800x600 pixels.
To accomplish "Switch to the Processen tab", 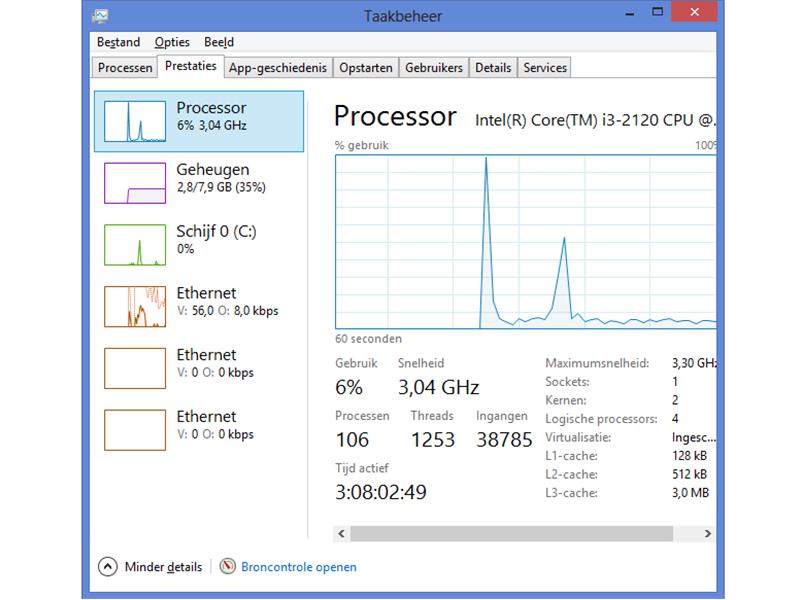I will [x=124, y=67].
